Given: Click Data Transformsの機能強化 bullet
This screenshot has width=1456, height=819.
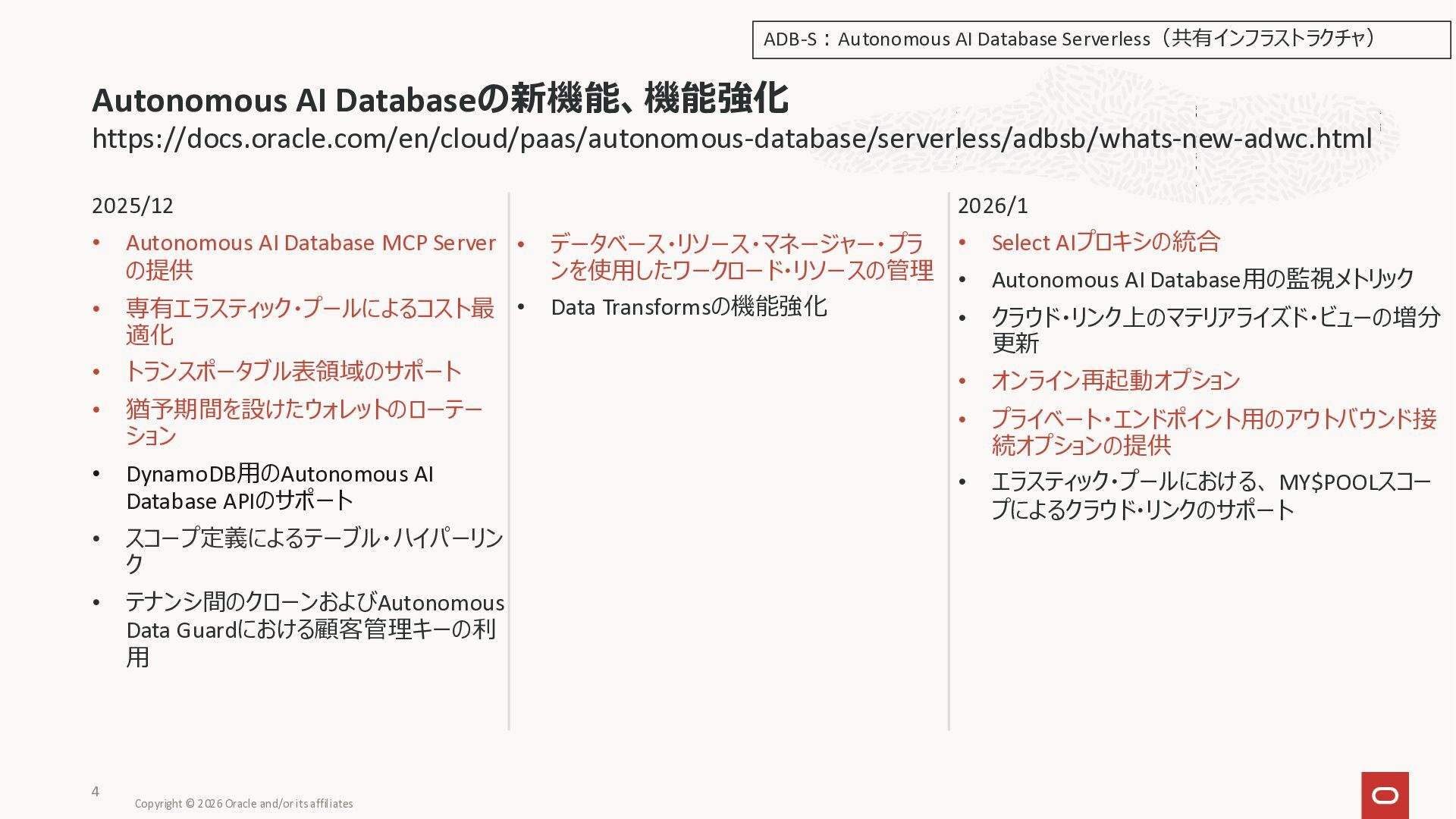Looking at the screenshot, I should (x=688, y=307).
